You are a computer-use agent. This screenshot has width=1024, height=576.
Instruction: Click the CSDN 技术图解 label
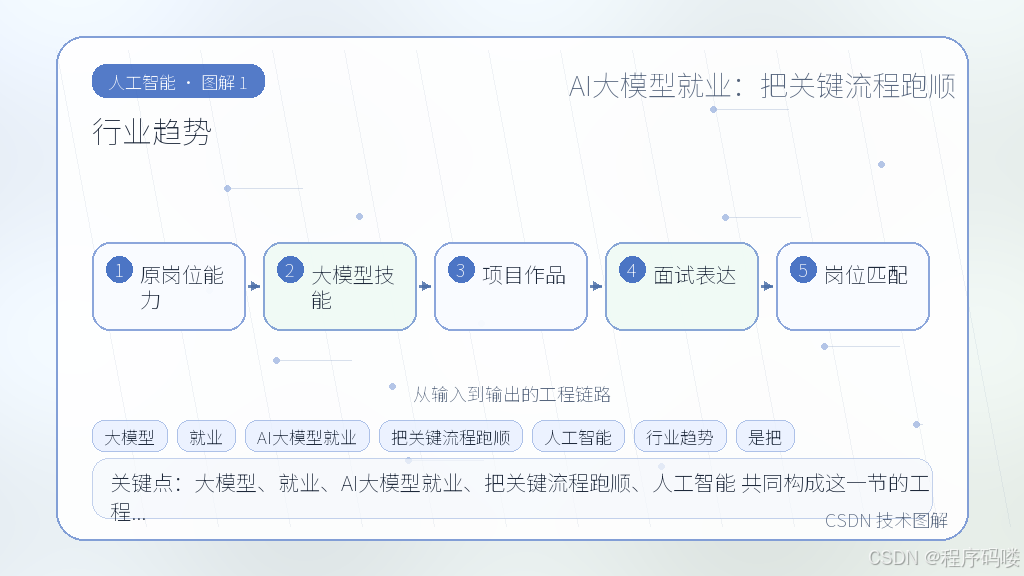[x=886, y=520]
